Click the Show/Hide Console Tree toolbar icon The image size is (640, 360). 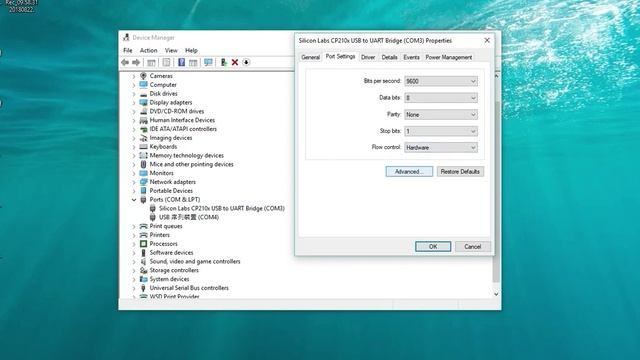151,62
